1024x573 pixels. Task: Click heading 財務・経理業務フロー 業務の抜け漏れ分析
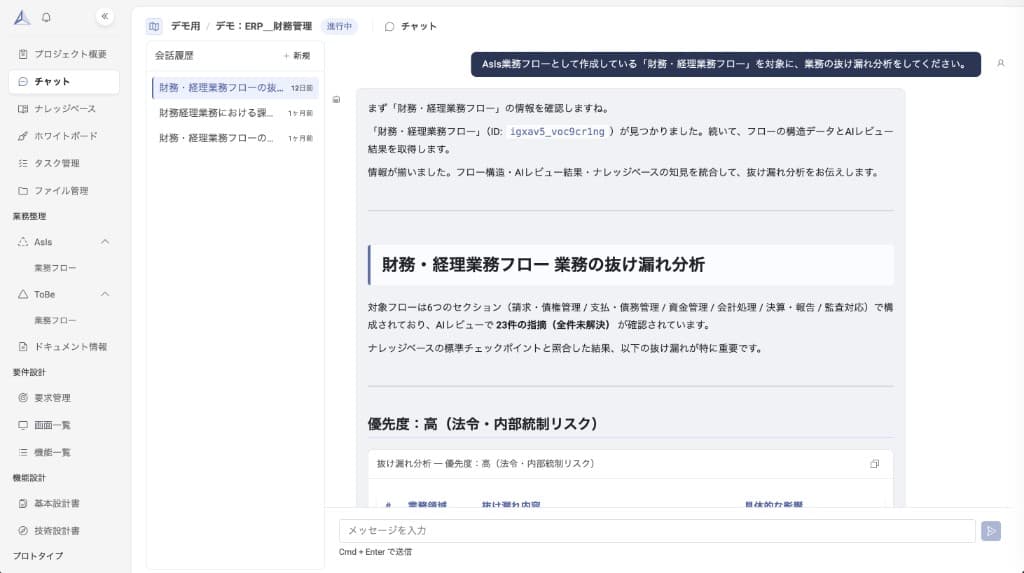tap(543, 265)
